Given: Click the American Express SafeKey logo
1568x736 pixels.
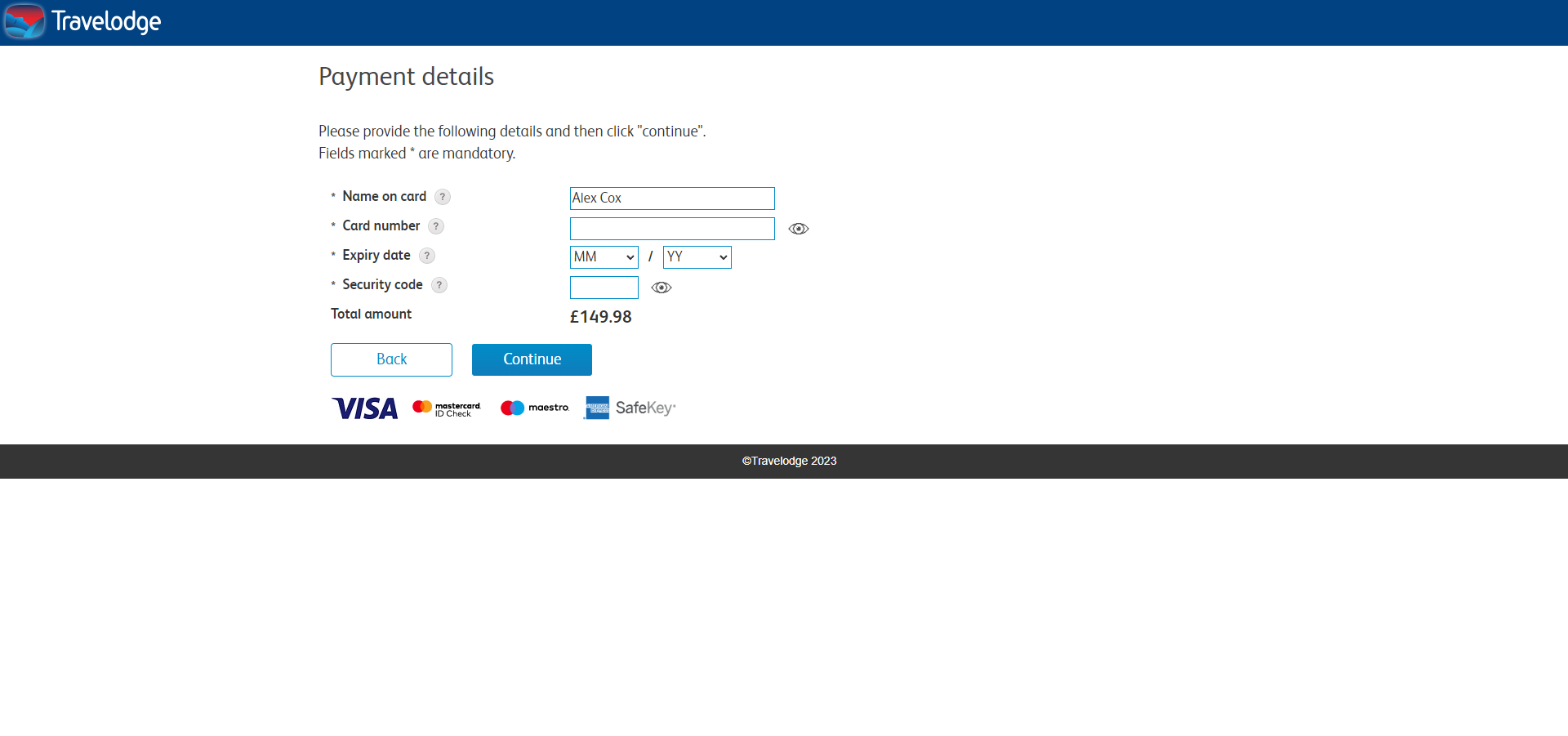Looking at the screenshot, I should click(x=630, y=408).
